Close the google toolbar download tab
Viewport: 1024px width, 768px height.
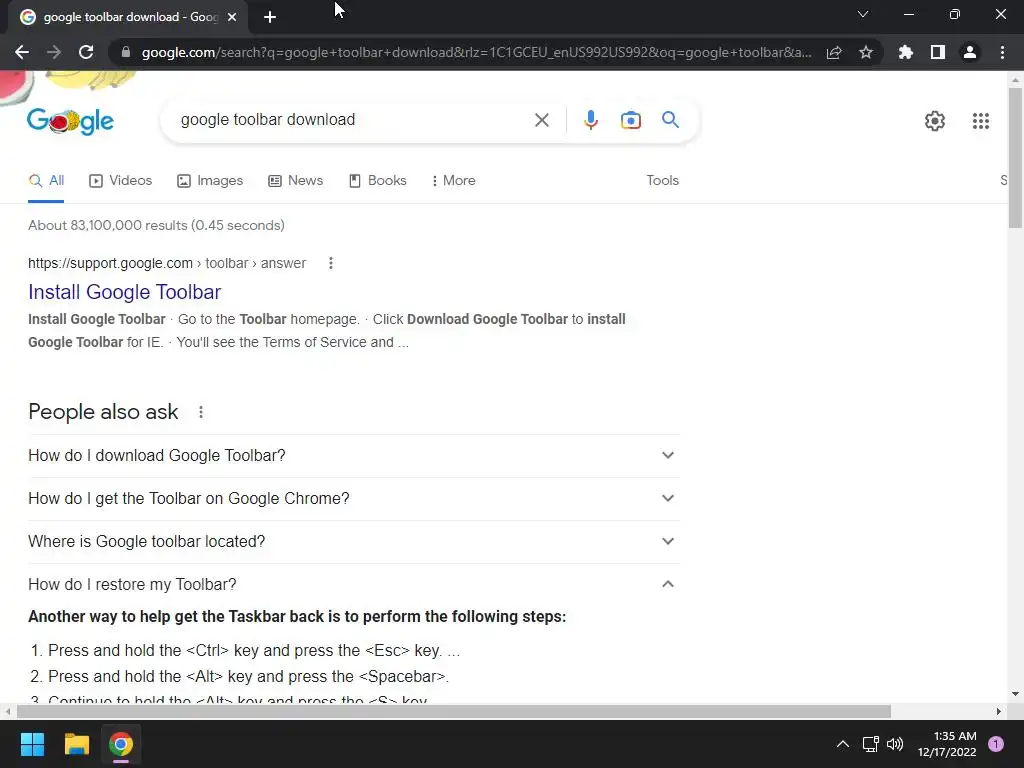point(232,17)
